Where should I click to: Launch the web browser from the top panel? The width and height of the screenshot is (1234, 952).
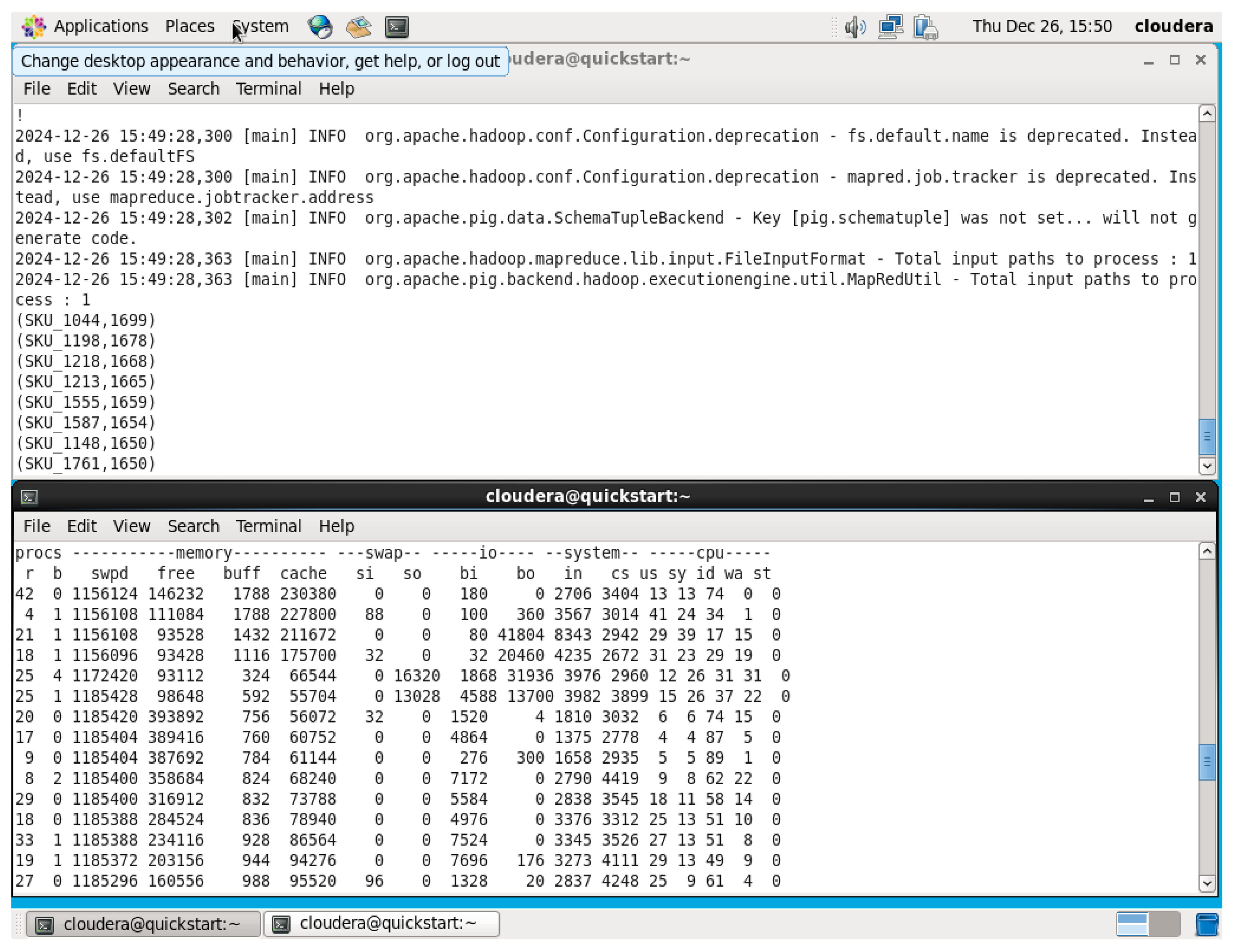320,26
